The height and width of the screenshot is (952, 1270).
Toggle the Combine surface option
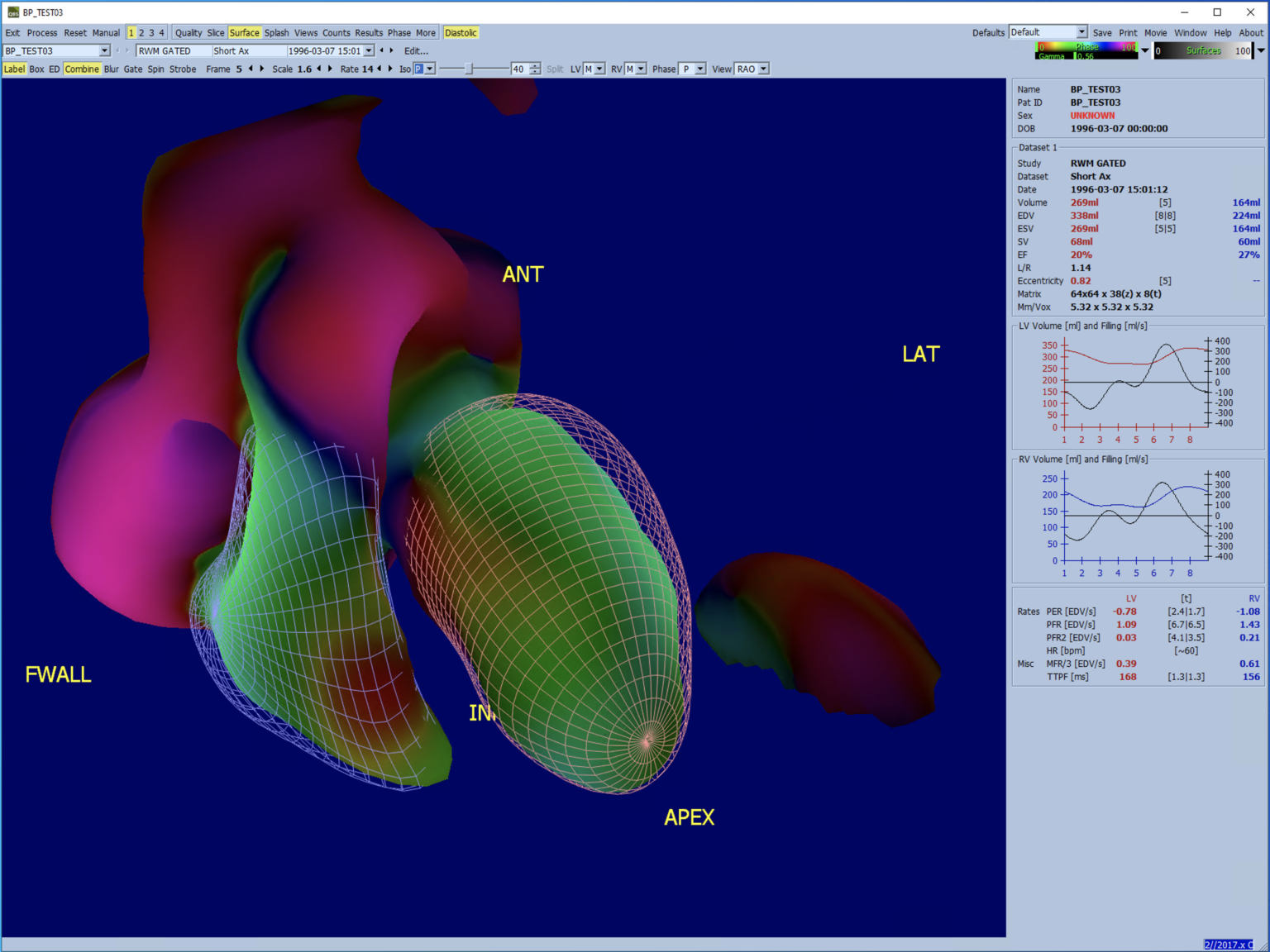(81, 69)
